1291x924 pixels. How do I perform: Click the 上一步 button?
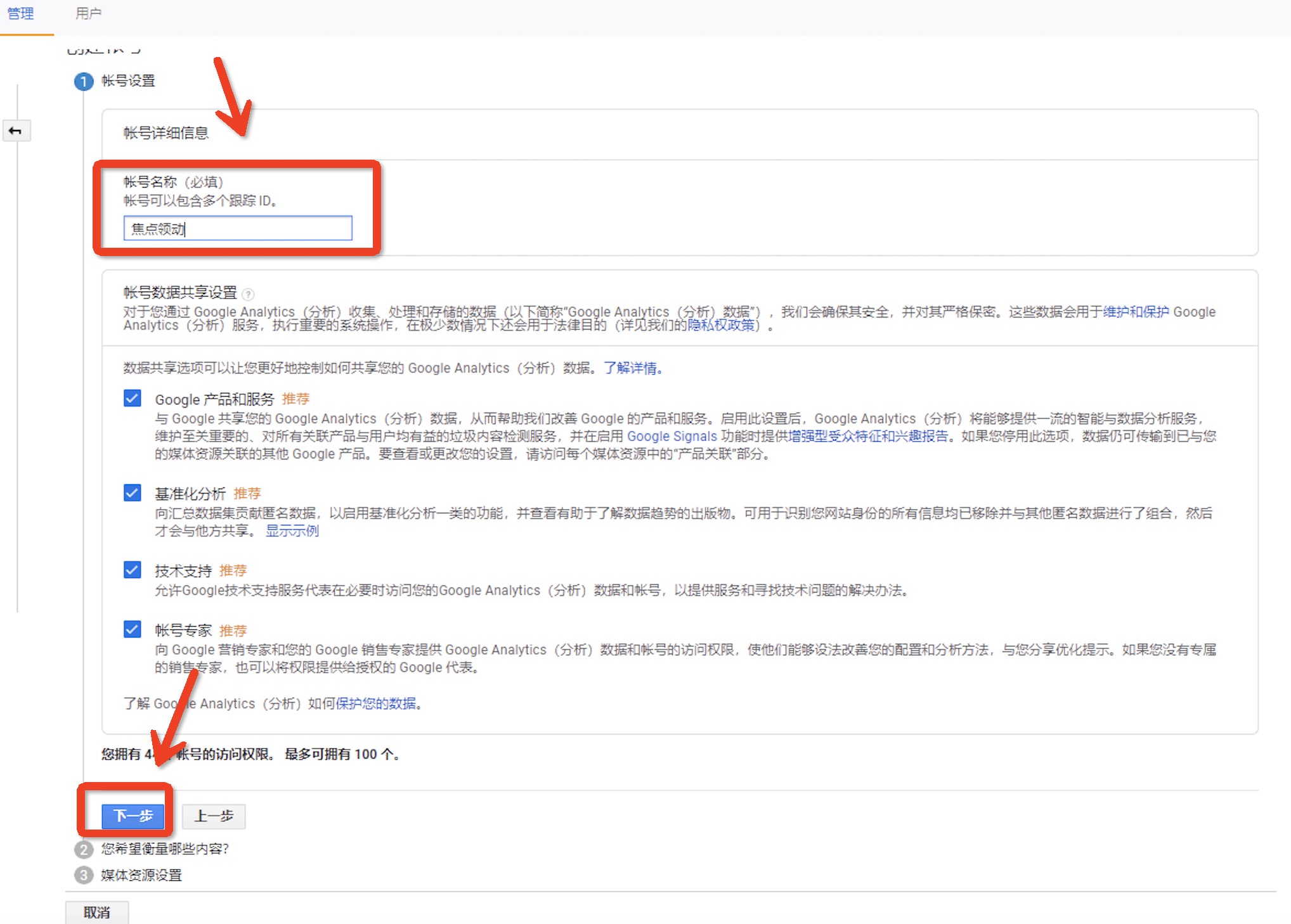tap(214, 816)
